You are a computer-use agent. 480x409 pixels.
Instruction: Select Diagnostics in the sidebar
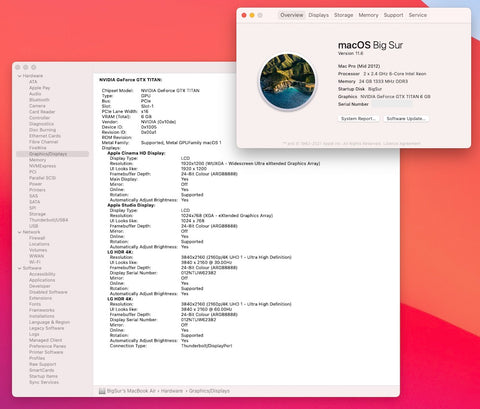point(41,124)
